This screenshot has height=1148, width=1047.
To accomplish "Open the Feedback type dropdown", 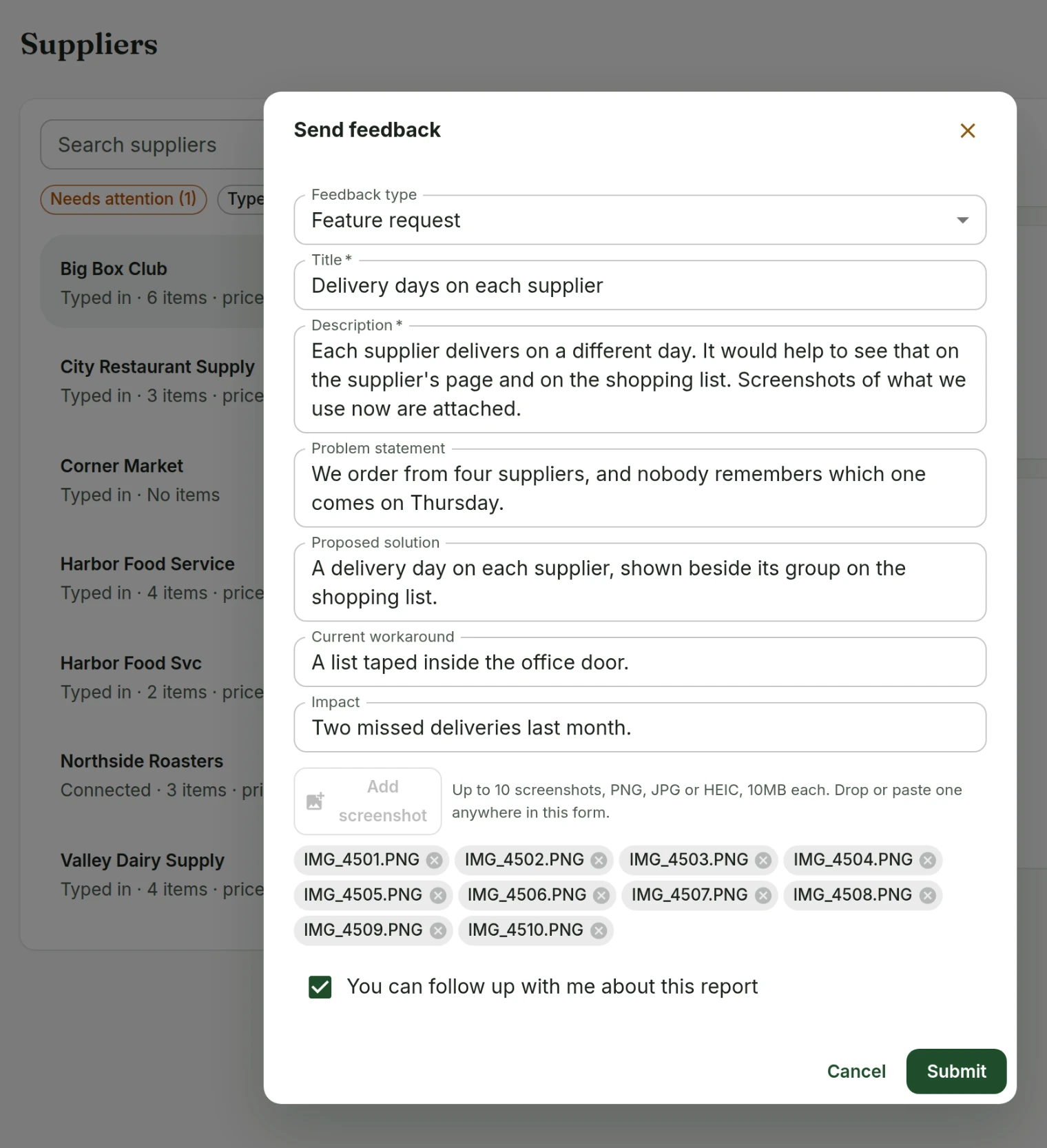I will [640, 220].
